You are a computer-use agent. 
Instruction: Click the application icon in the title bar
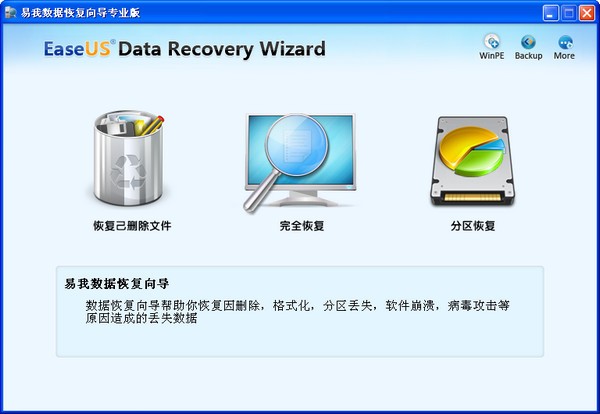pyautogui.click(x=10, y=12)
